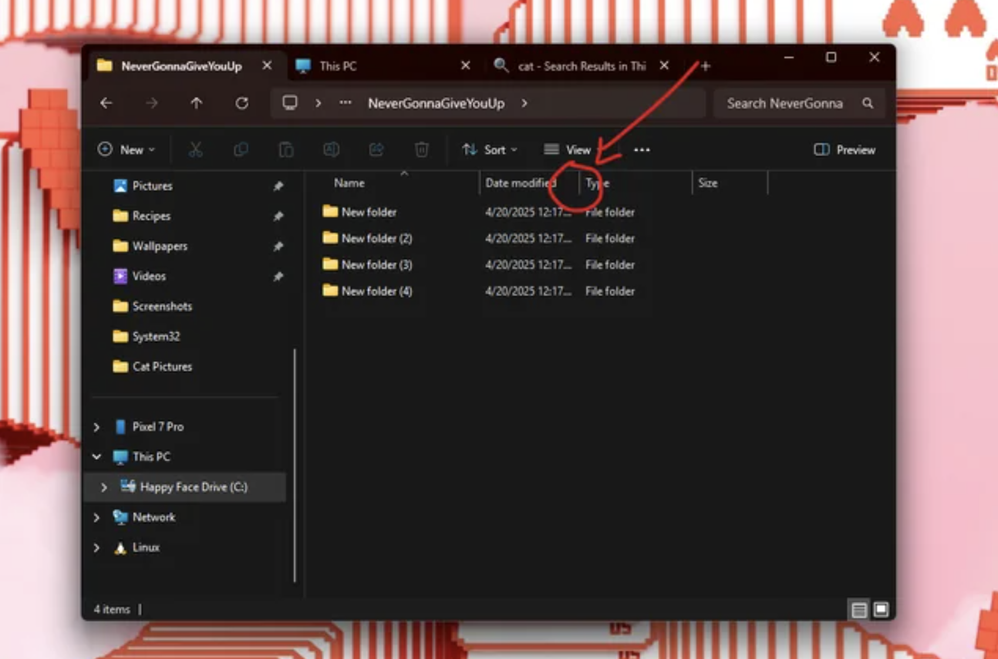Screen dimensions: 998x659
Task: Open the New dropdown menu
Action: pos(126,150)
